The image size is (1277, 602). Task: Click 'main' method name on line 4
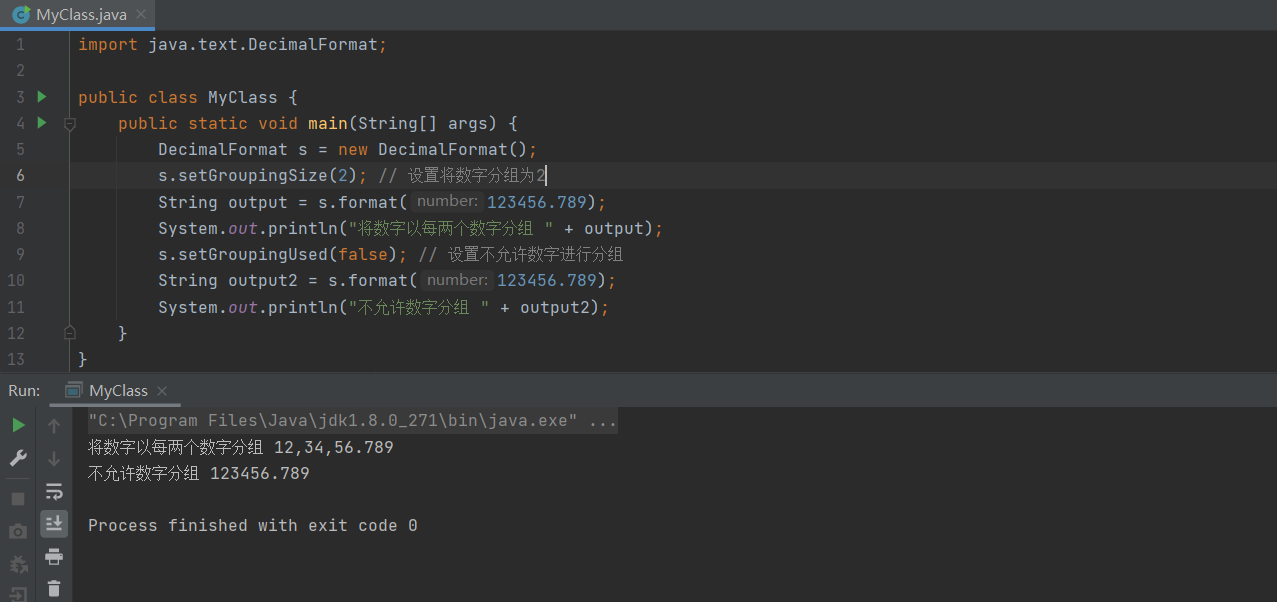(327, 123)
